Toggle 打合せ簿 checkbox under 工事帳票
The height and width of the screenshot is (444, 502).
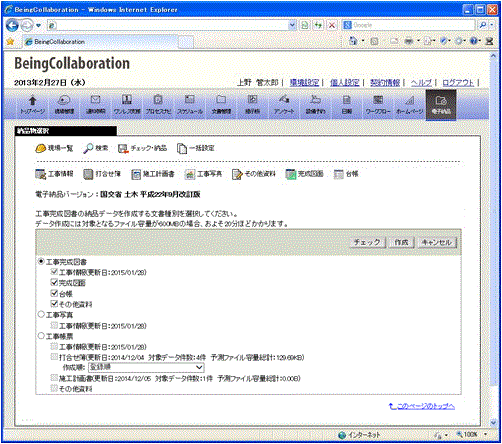click(x=54, y=357)
